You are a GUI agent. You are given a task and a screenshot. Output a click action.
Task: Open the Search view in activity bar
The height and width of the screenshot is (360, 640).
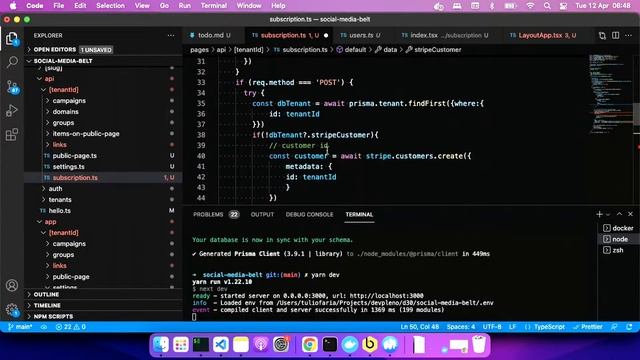[12, 62]
